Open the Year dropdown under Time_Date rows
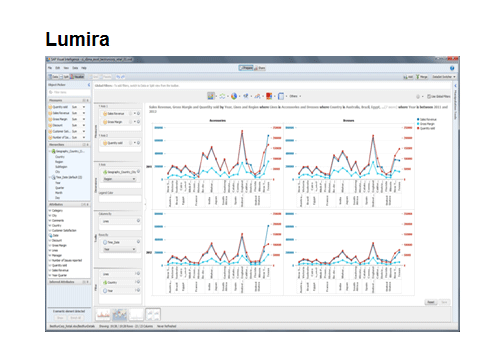Screen dimensions: 480x360 119,249
